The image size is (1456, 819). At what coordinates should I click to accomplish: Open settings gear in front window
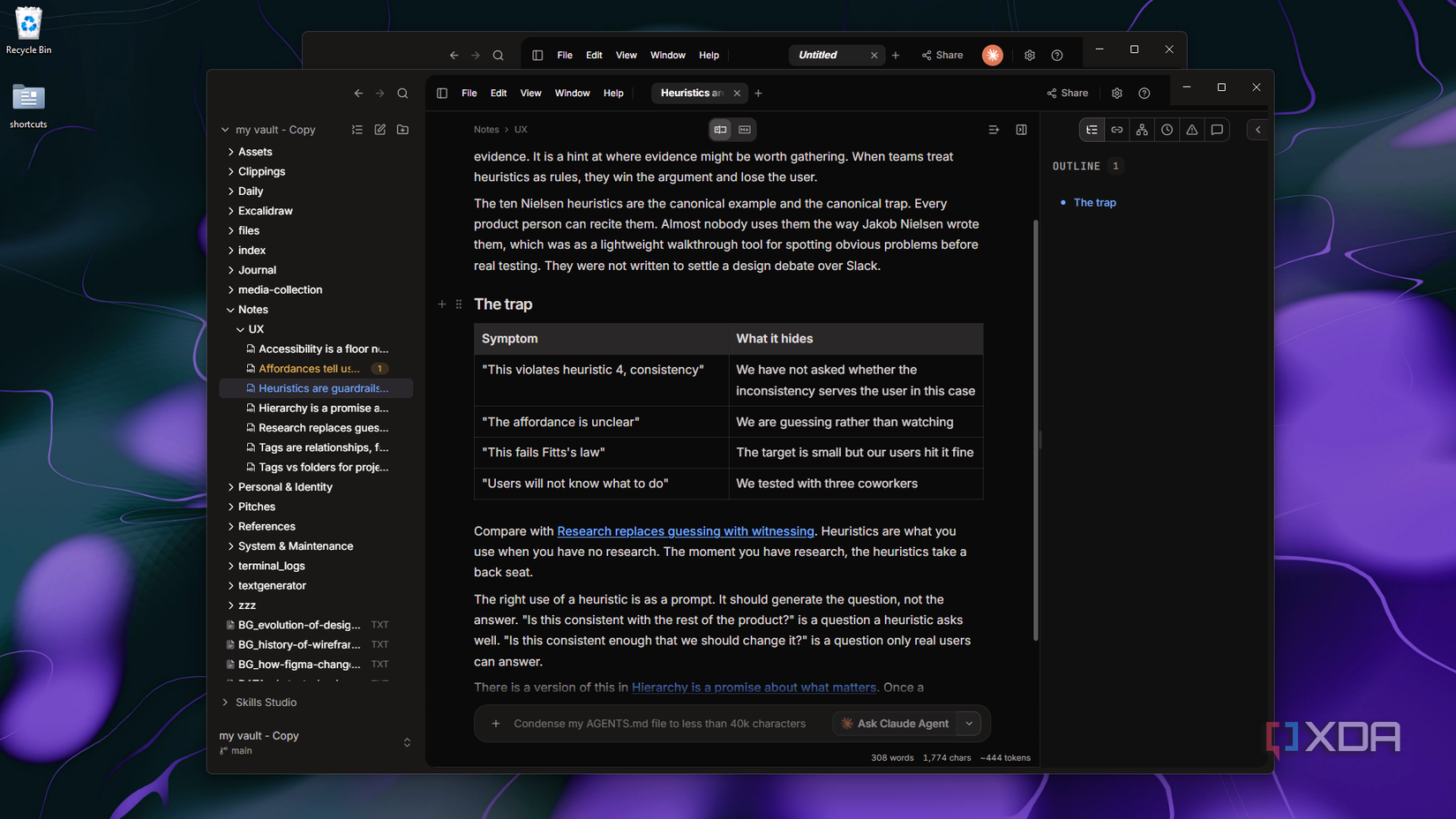click(1117, 94)
